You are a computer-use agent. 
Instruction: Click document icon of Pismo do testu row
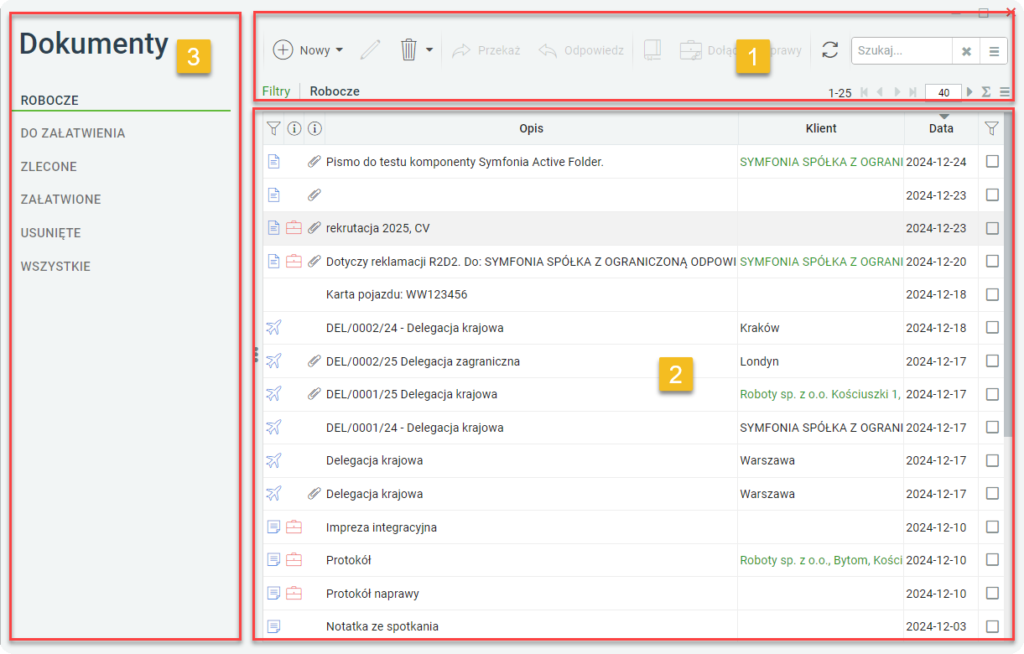tap(274, 161)
